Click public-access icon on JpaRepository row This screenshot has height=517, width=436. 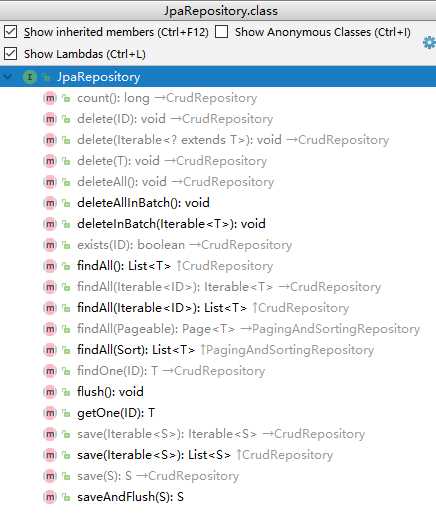[x=46, y=77]
